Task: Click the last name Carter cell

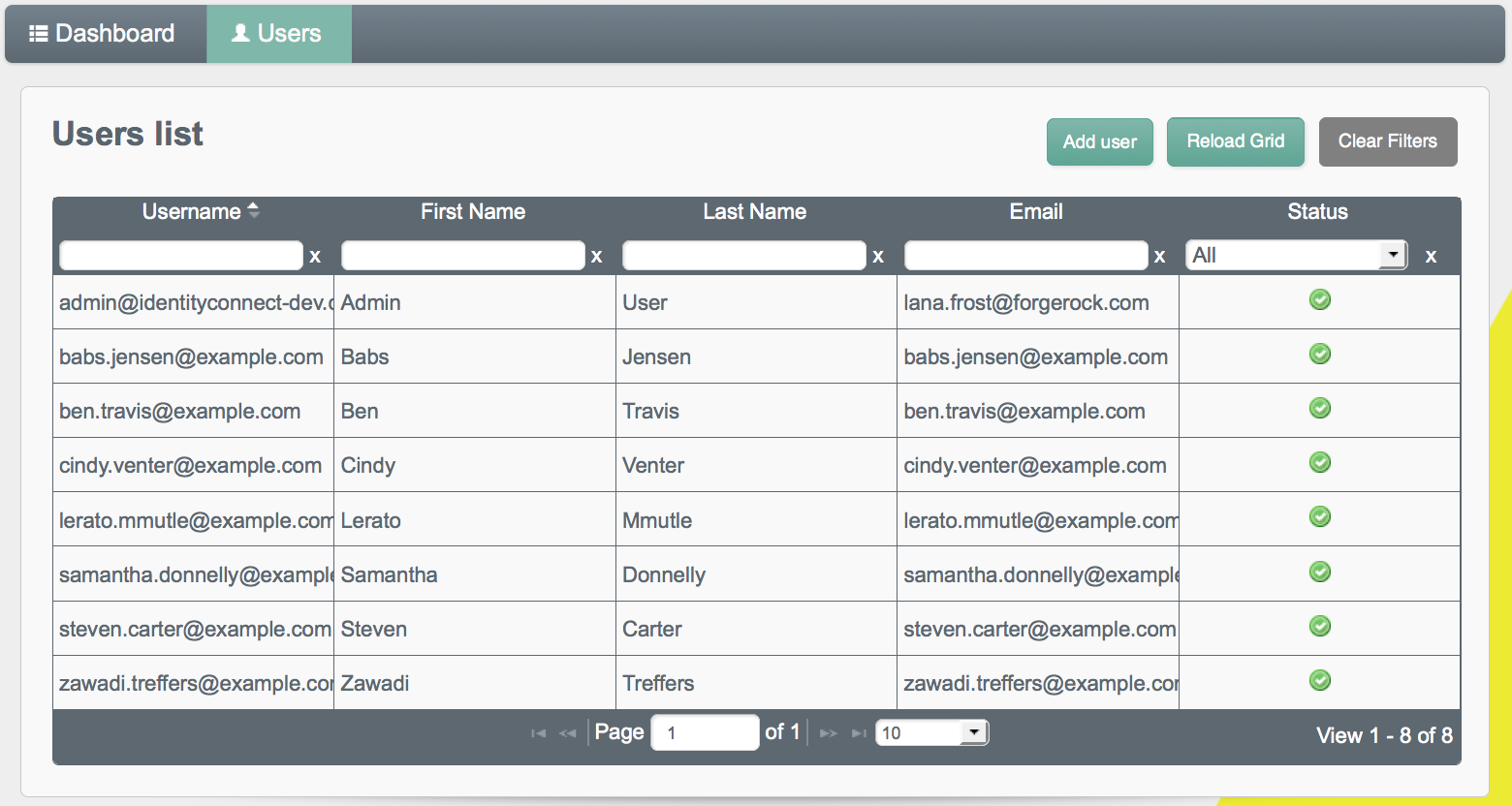Action: tap(756, 629)
